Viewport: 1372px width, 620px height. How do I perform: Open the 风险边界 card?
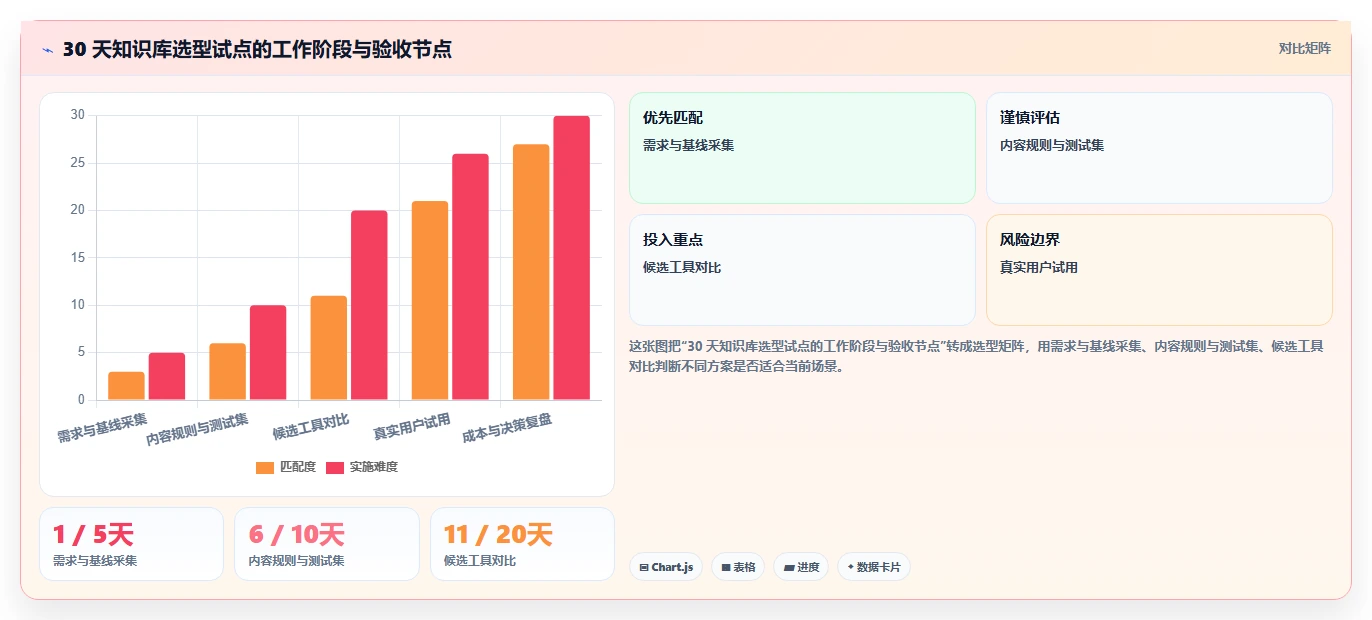(1159, 270)
